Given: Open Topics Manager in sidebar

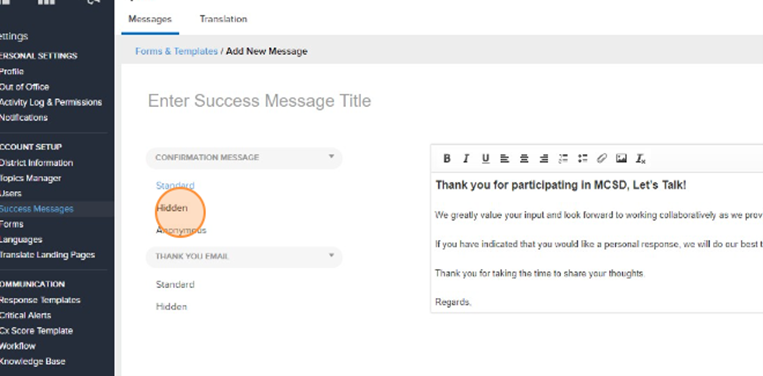Looking at the screenshot, I should tap(31, 178).
